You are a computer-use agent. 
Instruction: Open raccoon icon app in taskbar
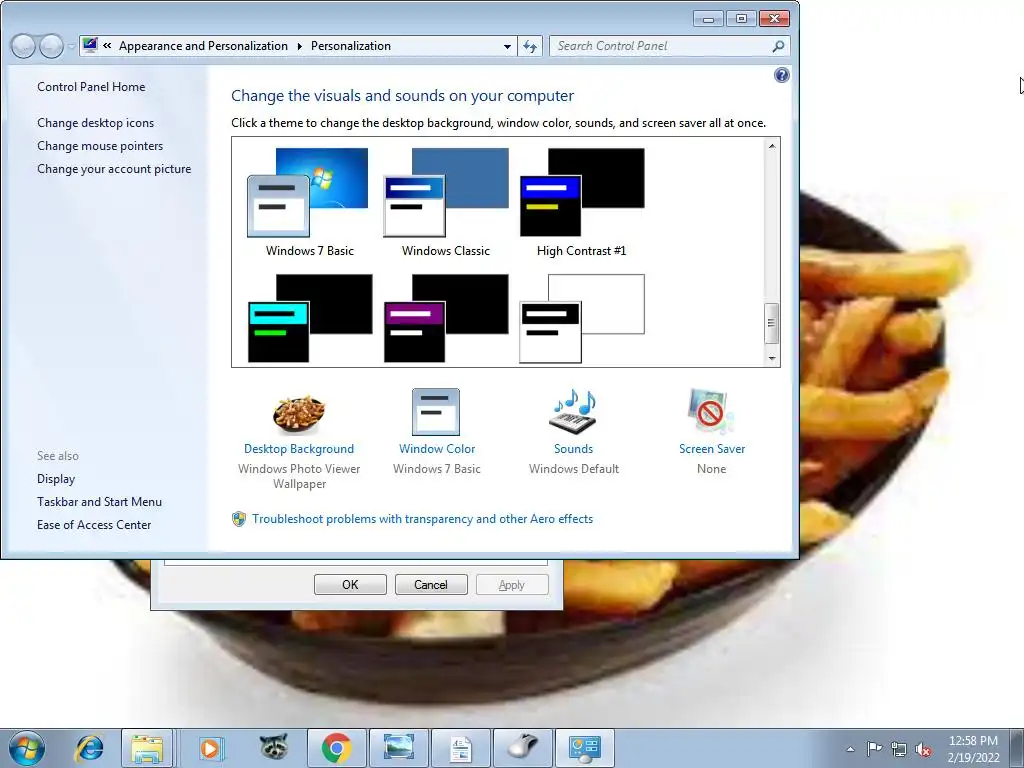274,747
